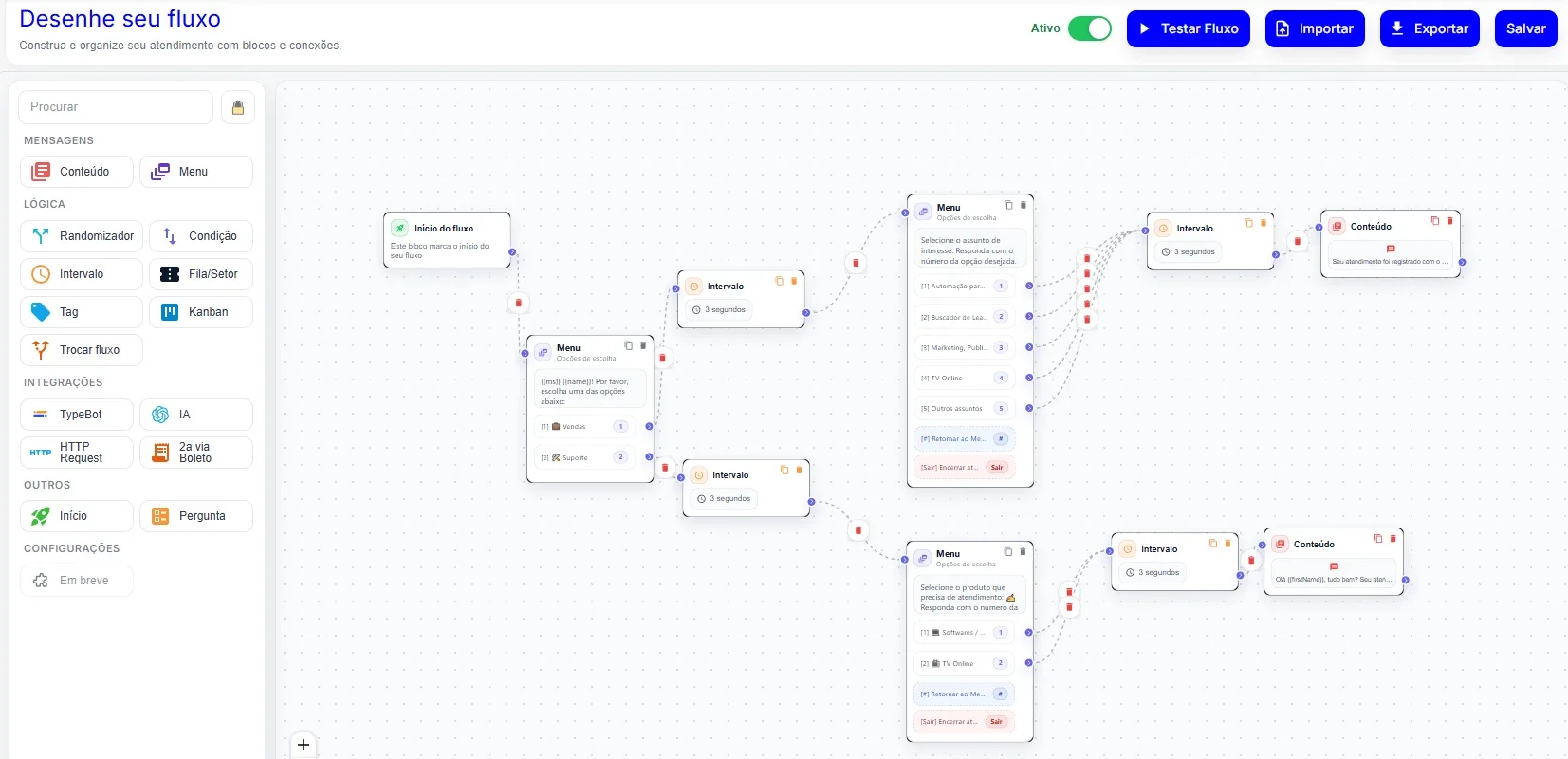Click the lock icon beside search
Image resolution: width=1568 pixels, height=759 pixels.
point(238,107)
